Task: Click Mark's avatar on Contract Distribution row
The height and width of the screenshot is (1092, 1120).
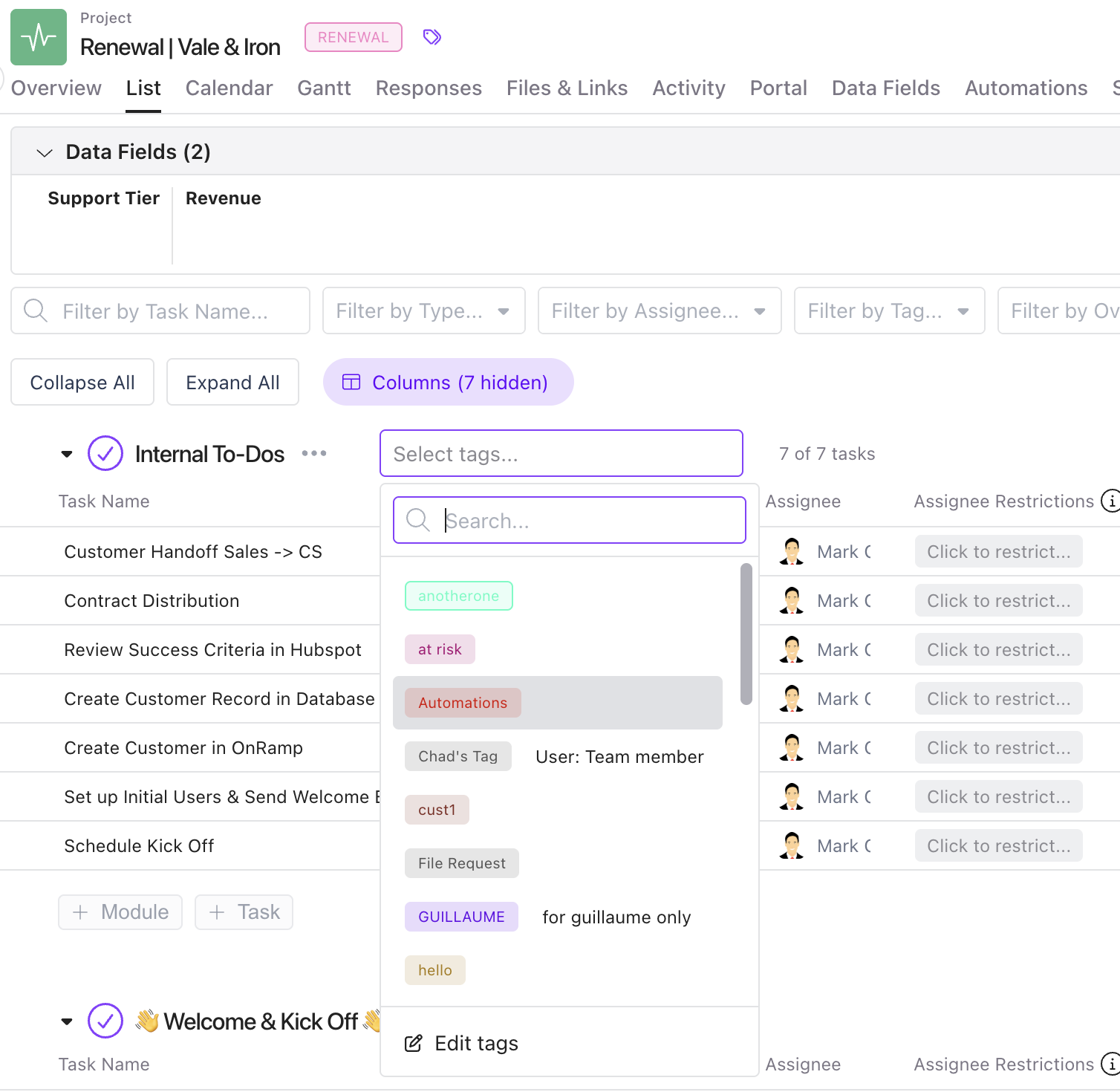Action: pos(792,600)
